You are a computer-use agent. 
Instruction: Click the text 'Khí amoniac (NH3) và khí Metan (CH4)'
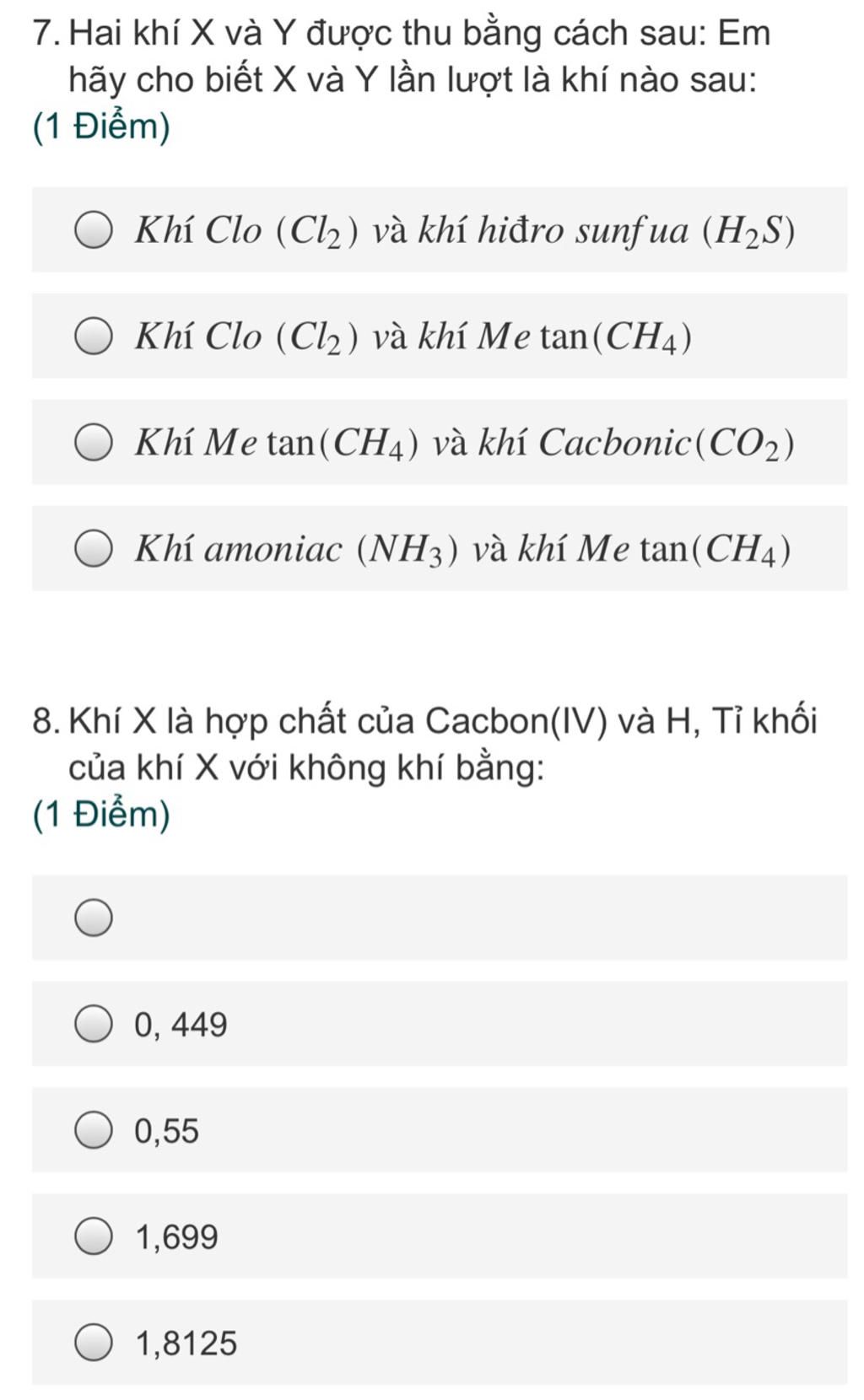pos(463,549)
